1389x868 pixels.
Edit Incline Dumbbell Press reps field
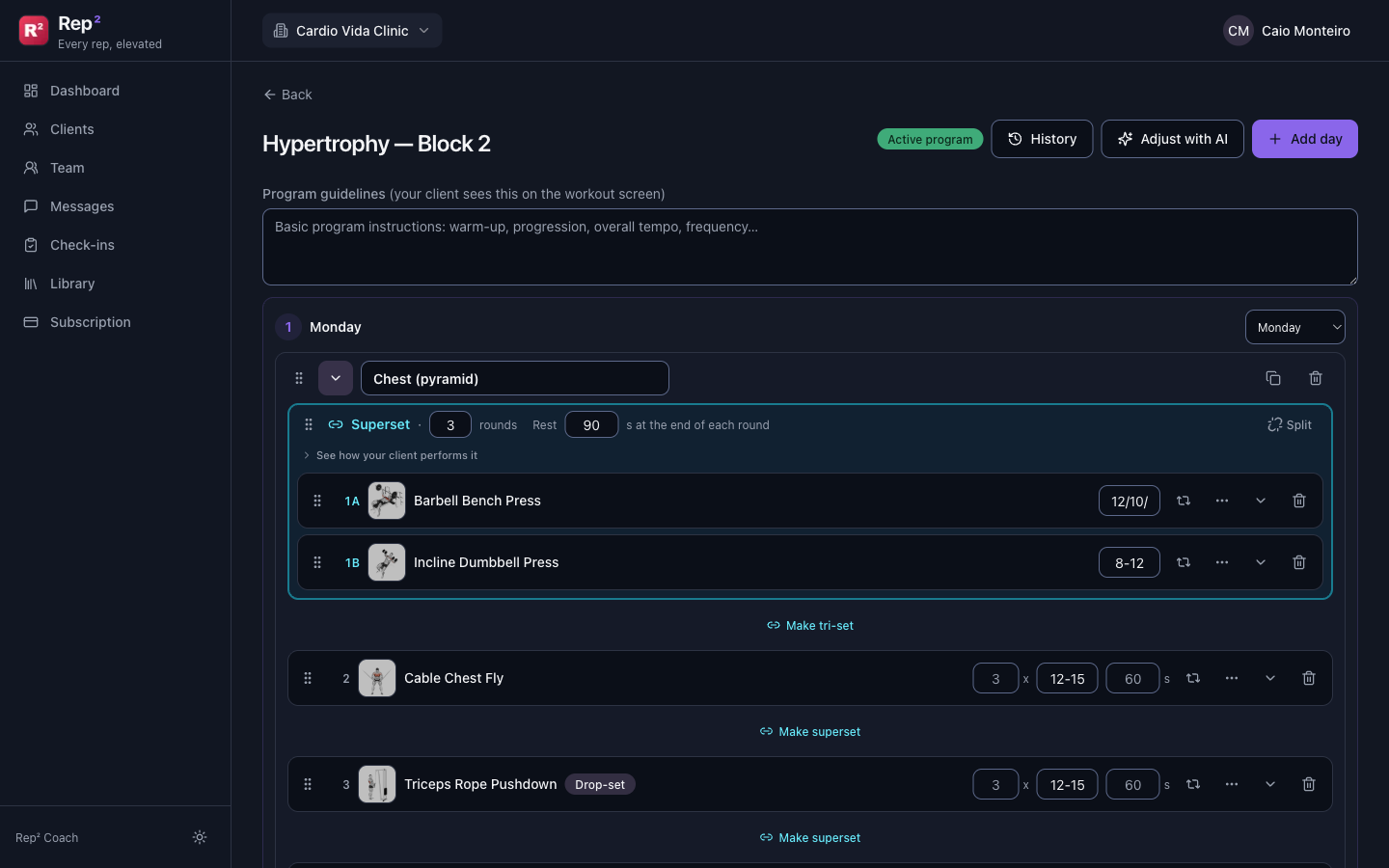click(x=1130, y=562)
